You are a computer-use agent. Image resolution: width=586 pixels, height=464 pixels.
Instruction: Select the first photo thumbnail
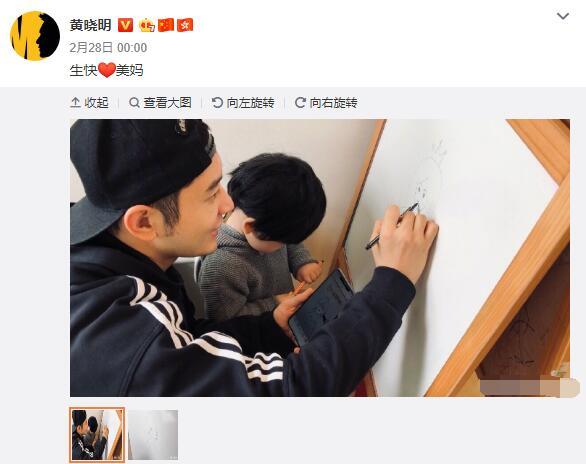[x=97, y=435]
